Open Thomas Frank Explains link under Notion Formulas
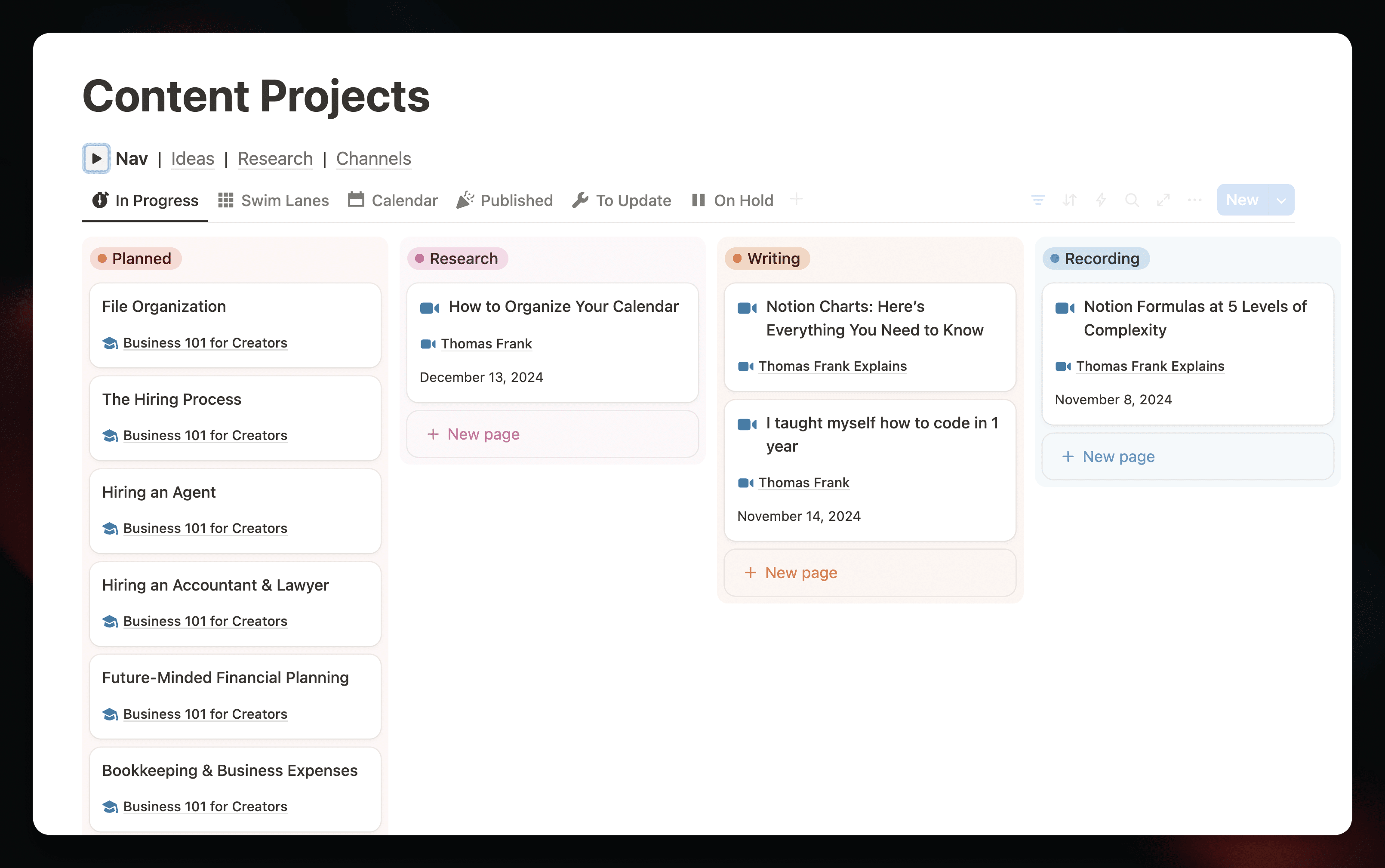 click(x=1150, y=366)
